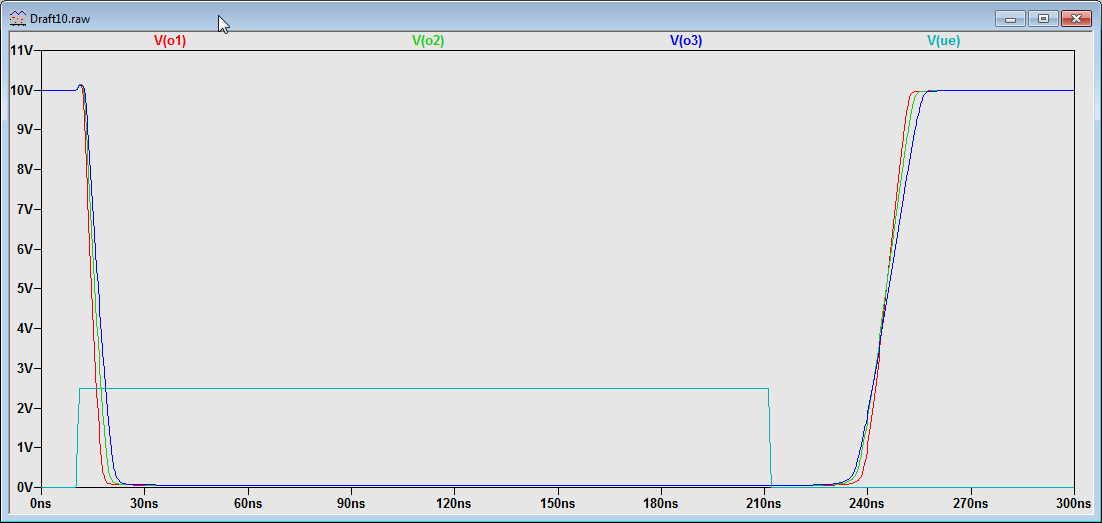This screenshot has height=523, width=1102.
Task: Click the Draft10.raw title bar text
Action: tap(60, 19)
